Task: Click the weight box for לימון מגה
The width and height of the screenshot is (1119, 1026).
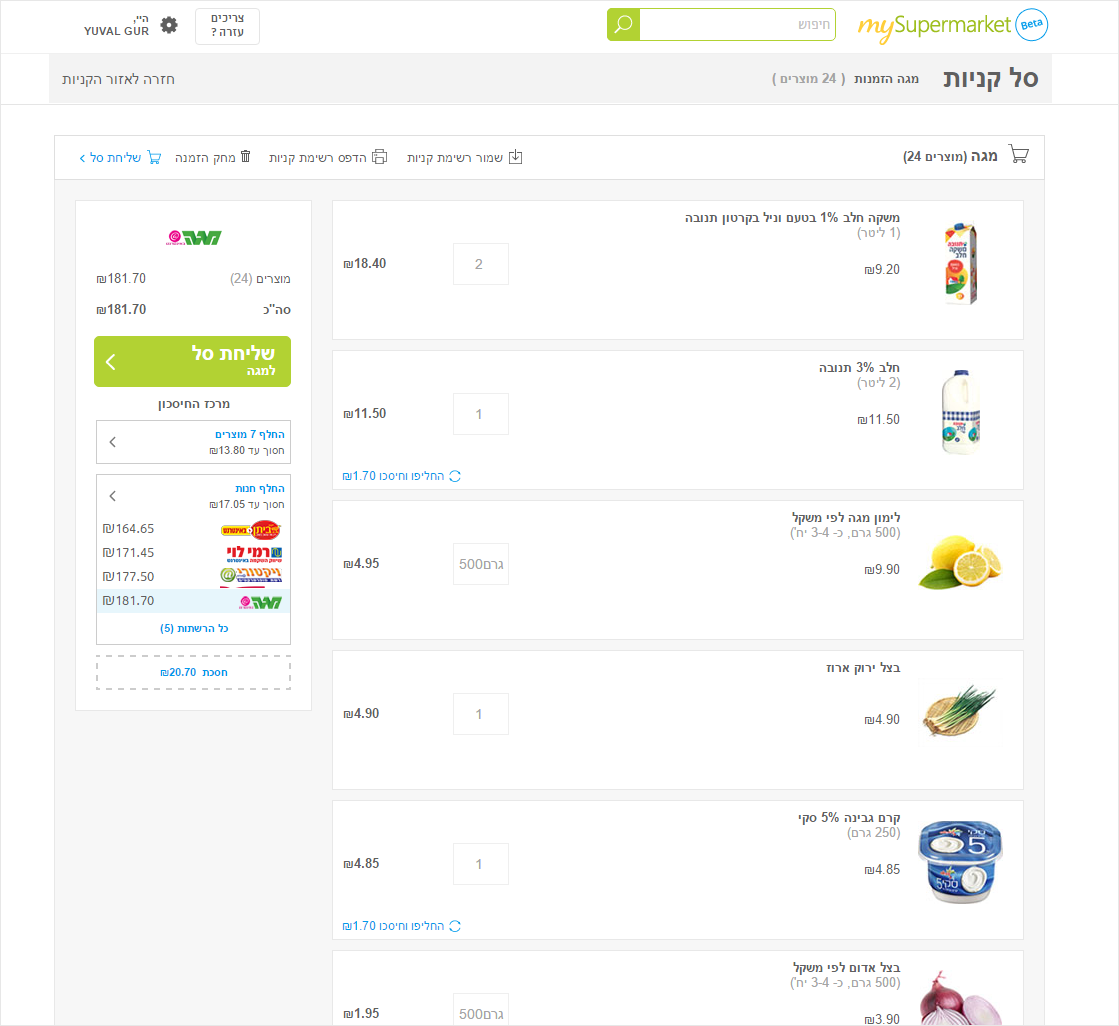Action: [481, 564]
